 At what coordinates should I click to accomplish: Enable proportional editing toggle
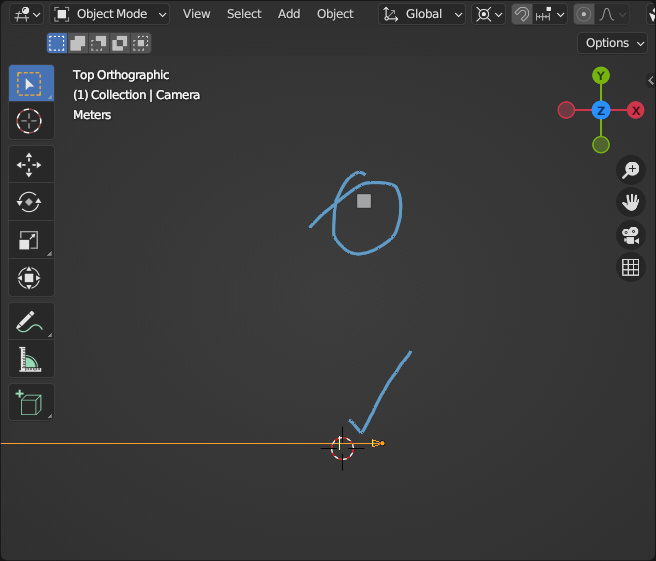[584, 14]
